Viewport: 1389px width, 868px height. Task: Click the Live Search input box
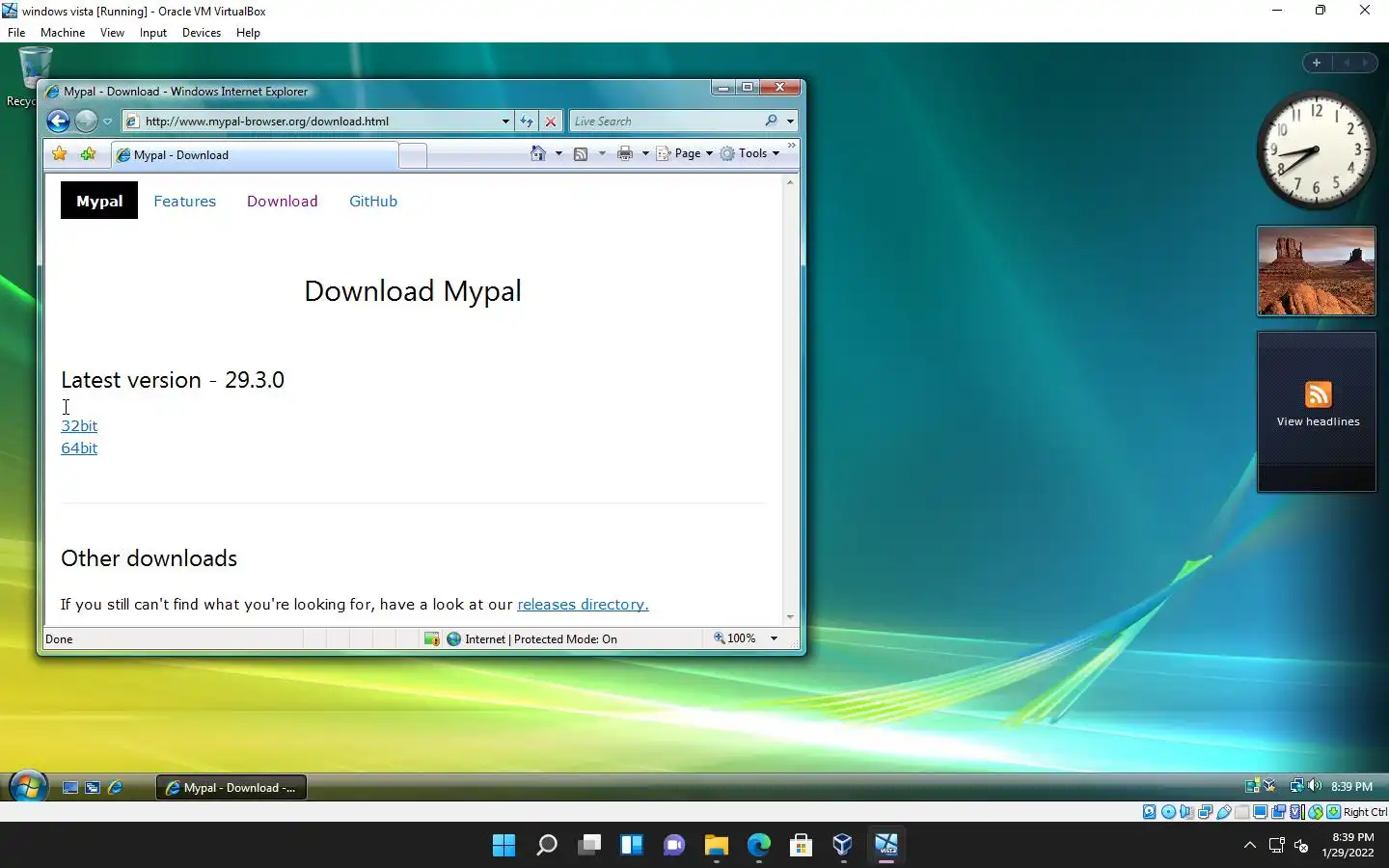tap(666, 121)
